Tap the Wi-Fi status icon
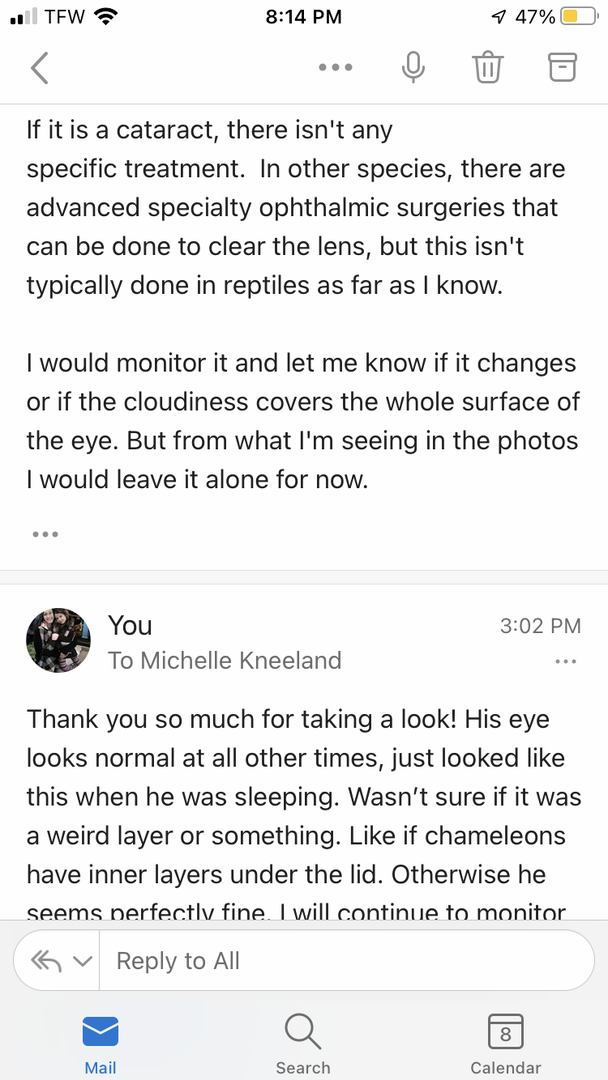The height and width of the screenshot is (1080, 608). (x=107, y=17)
